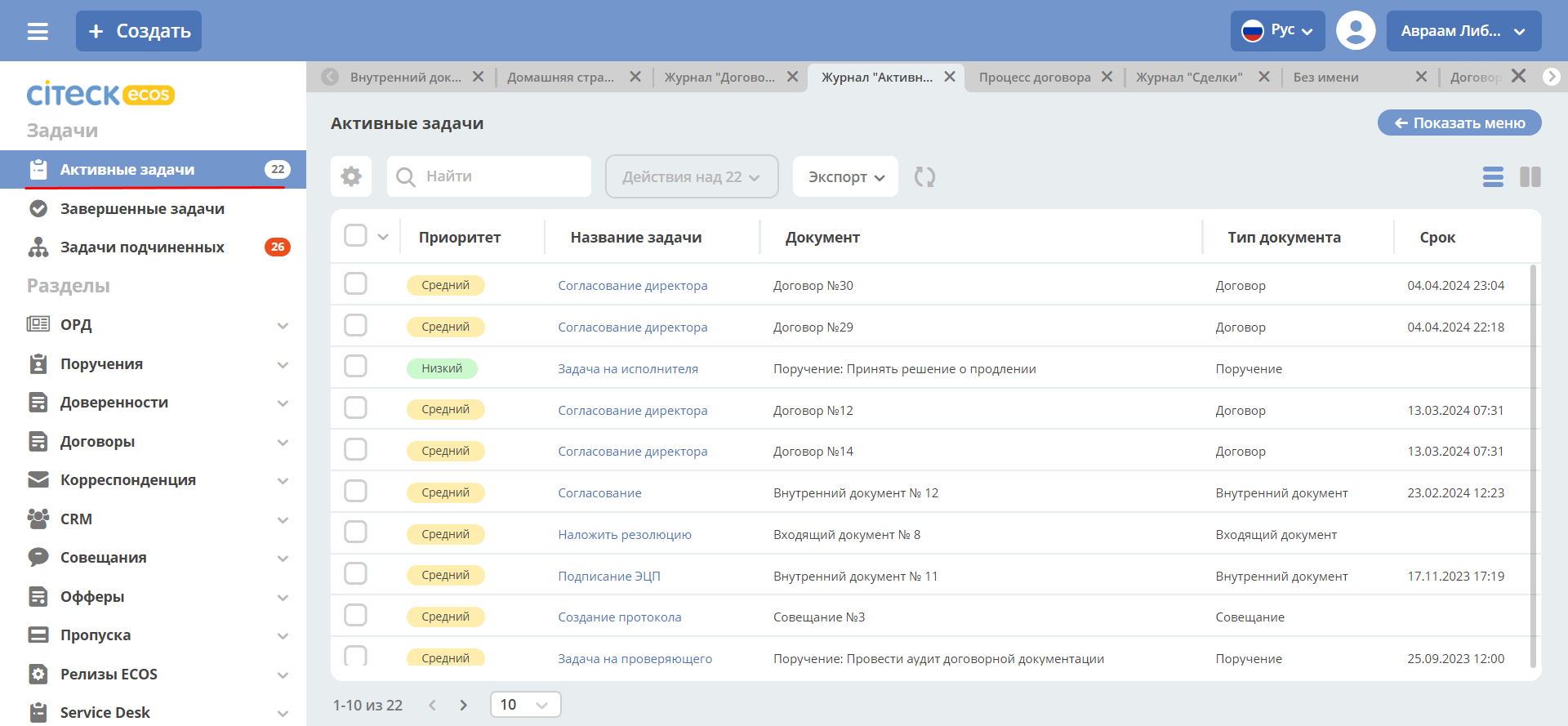Open the Авраам Либ... user menu

pyautogui.click(x=1463, y=31)
